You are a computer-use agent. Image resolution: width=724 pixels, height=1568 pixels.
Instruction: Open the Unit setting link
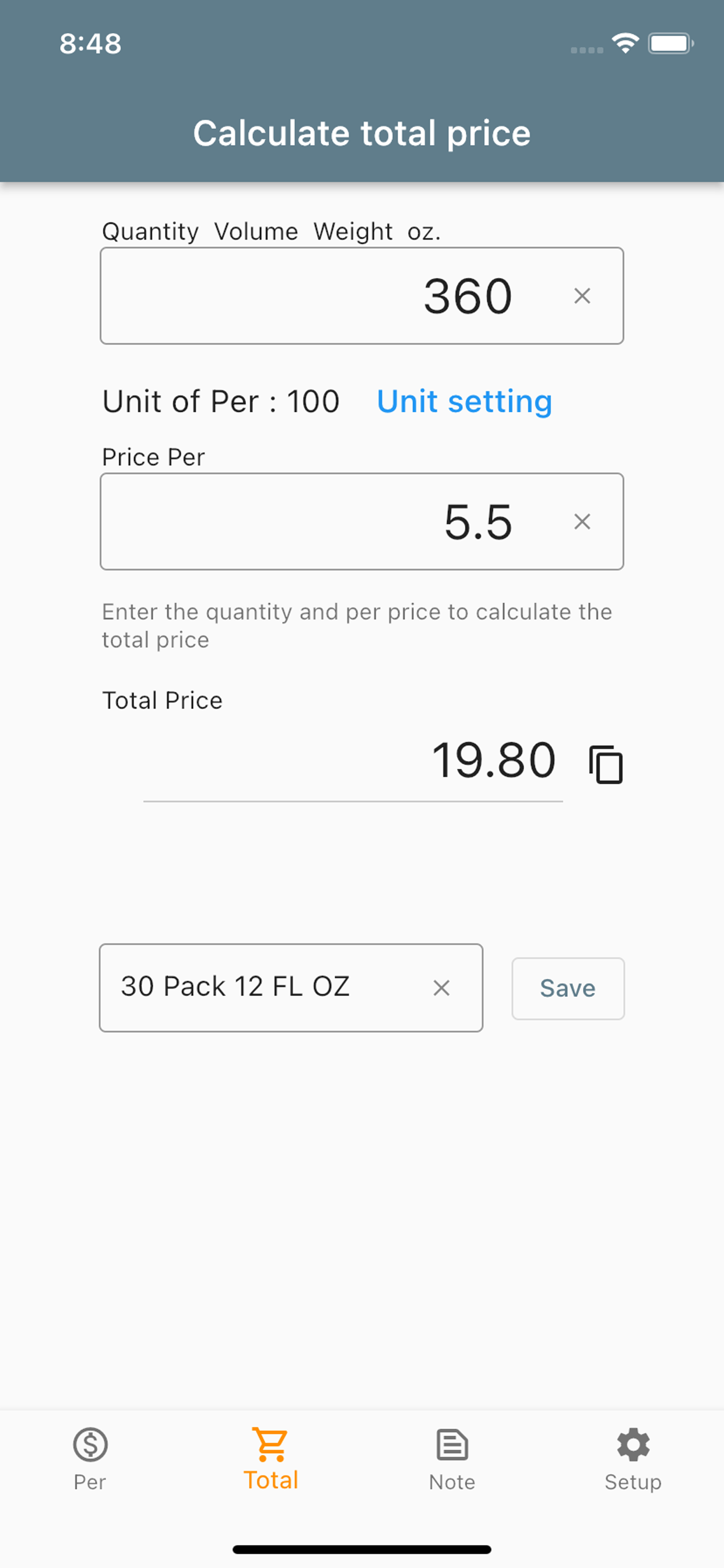464,402
